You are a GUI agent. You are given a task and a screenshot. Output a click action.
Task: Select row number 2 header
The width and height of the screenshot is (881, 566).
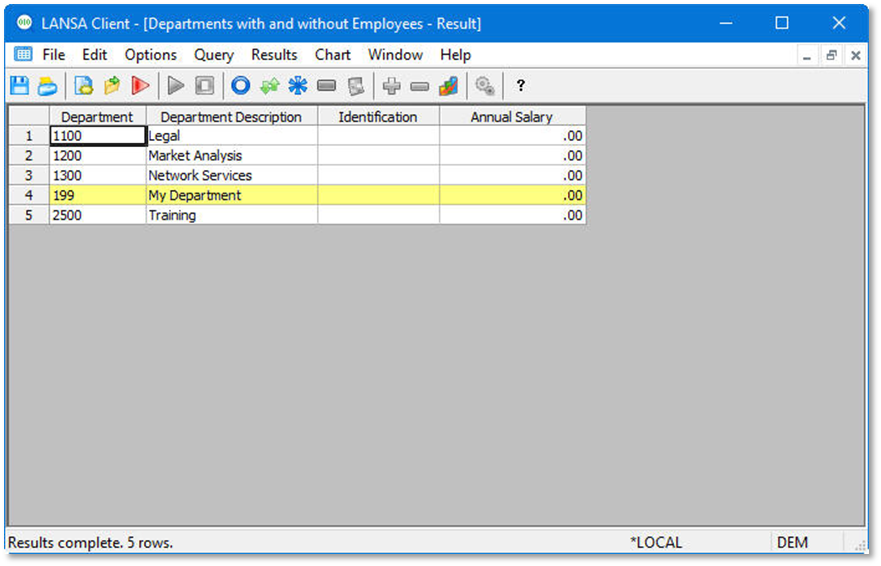pyautogui.click(x=29, y=156)
